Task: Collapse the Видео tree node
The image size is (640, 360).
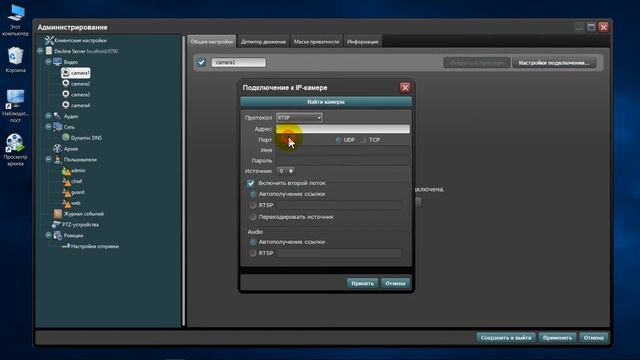Action: (x=48, y=62)
